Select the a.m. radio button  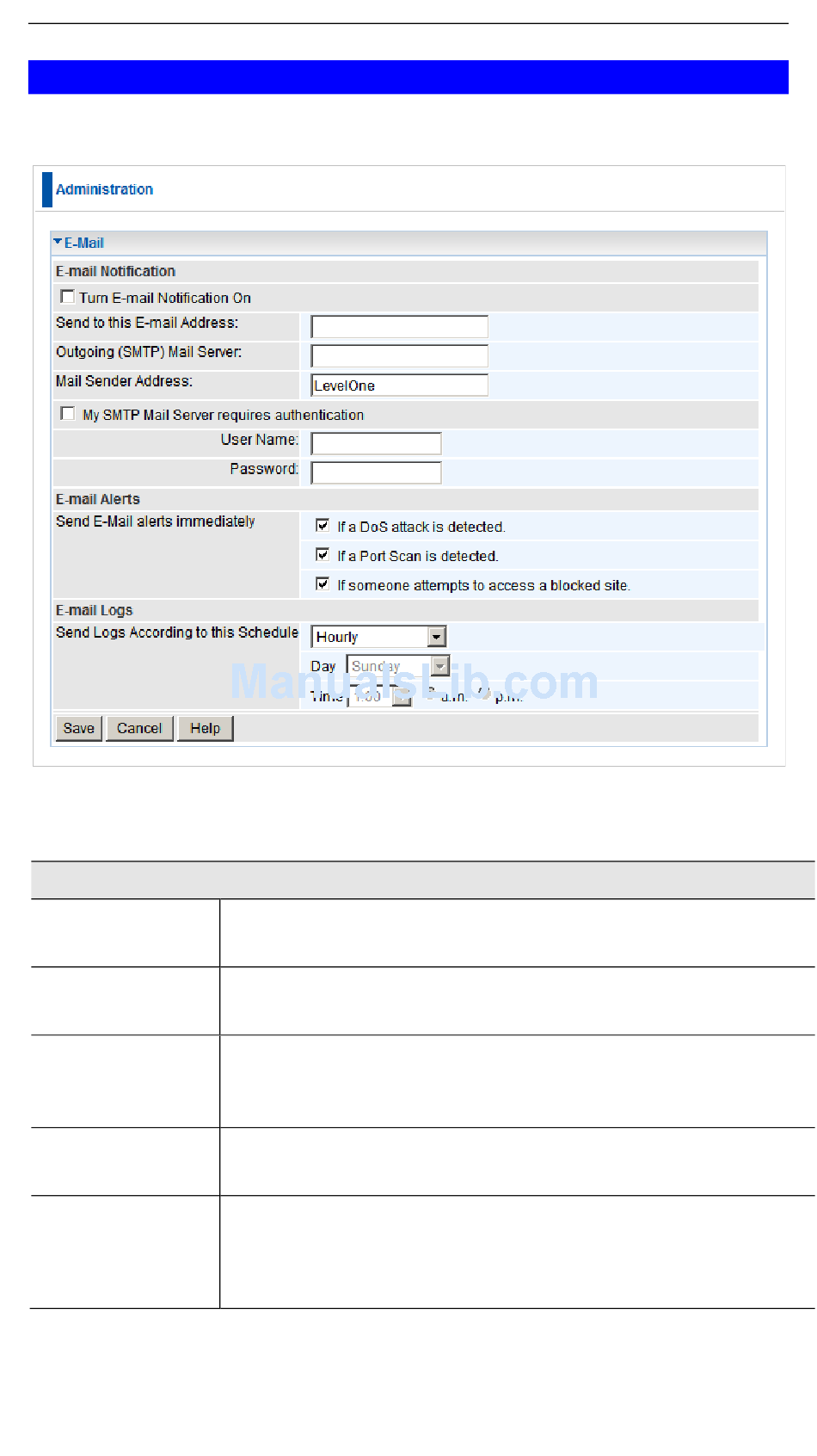431,694
